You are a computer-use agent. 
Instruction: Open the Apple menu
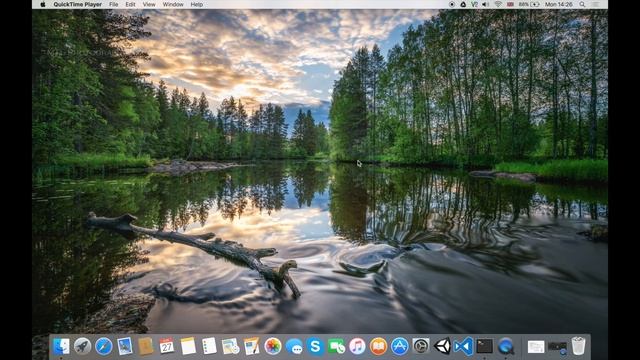(42, 4)
